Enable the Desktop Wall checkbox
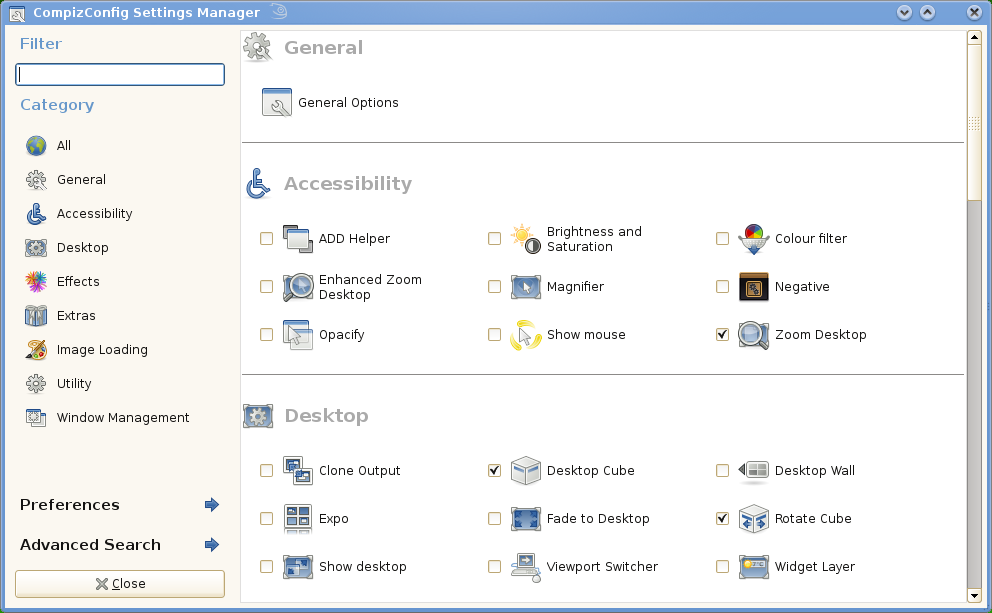 click(722, 471)
